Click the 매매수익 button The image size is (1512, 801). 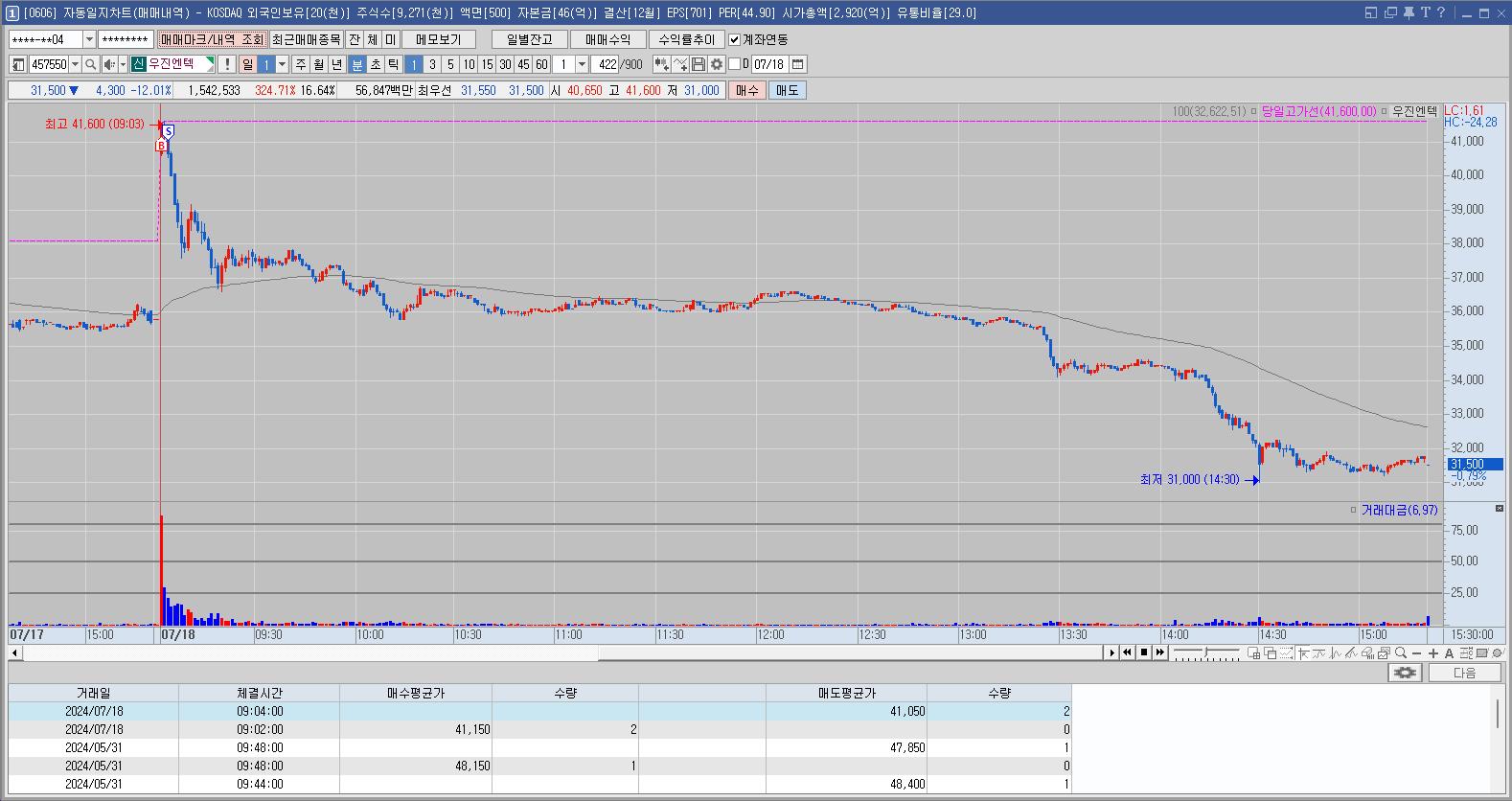607,39
